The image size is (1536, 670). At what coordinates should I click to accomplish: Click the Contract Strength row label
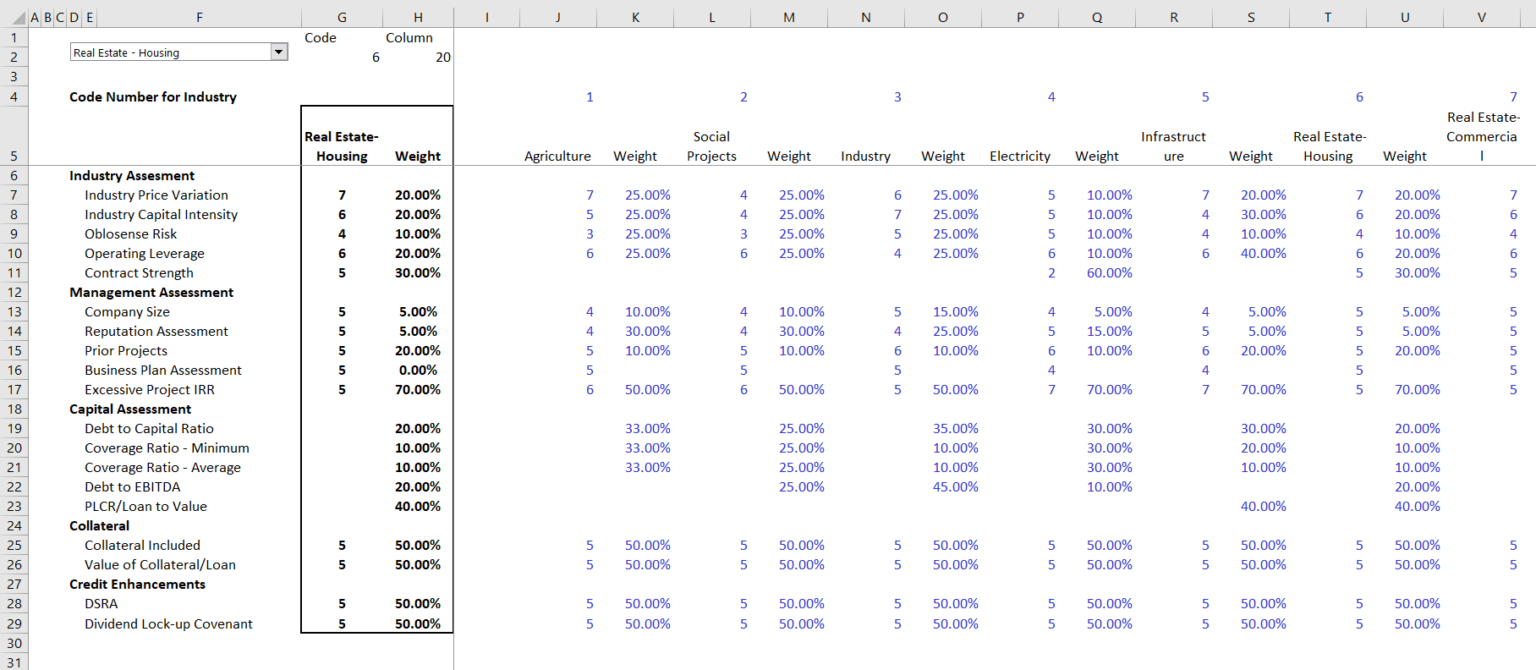click(139, 272)
